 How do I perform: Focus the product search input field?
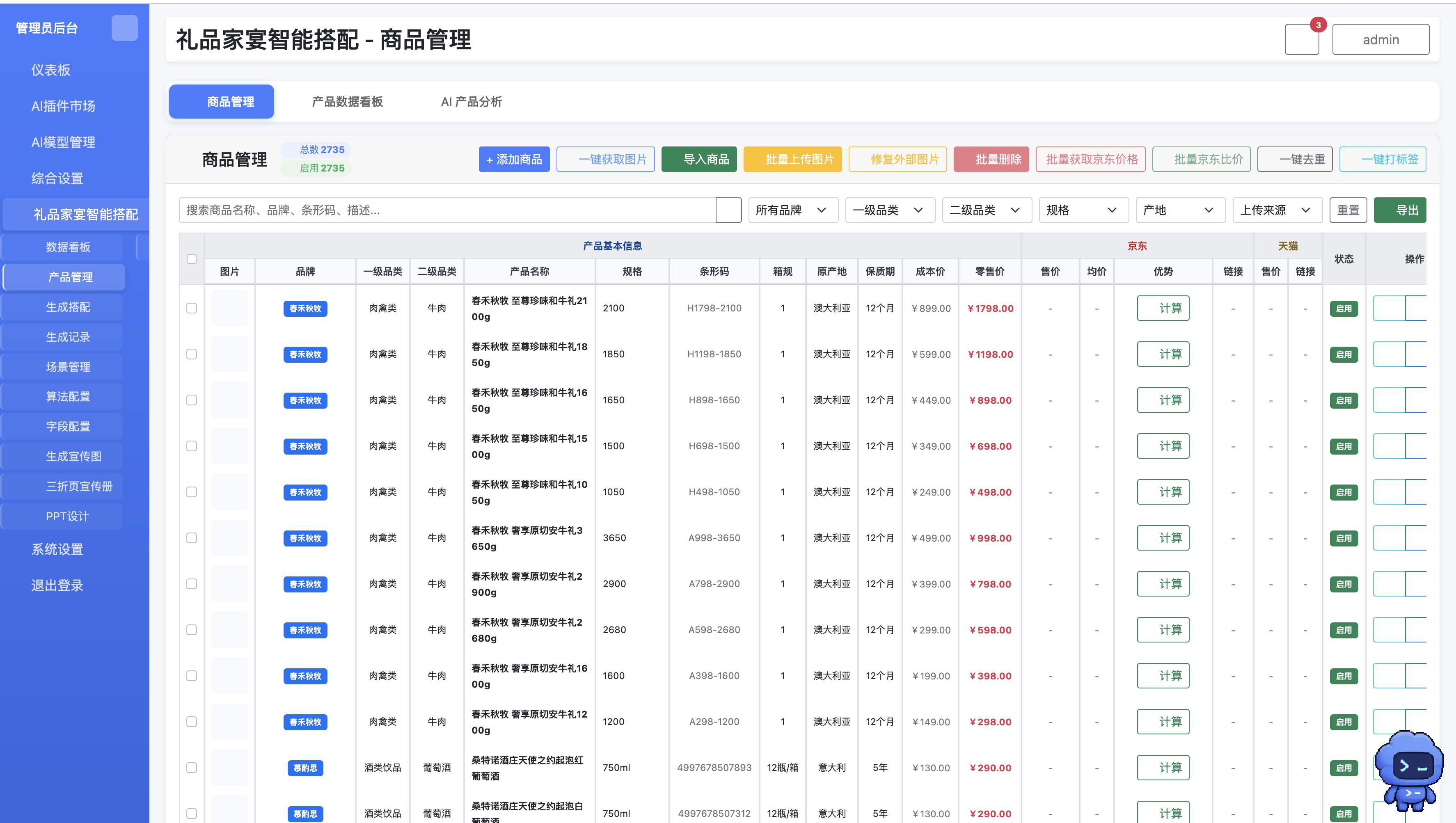tap(447, 210)
